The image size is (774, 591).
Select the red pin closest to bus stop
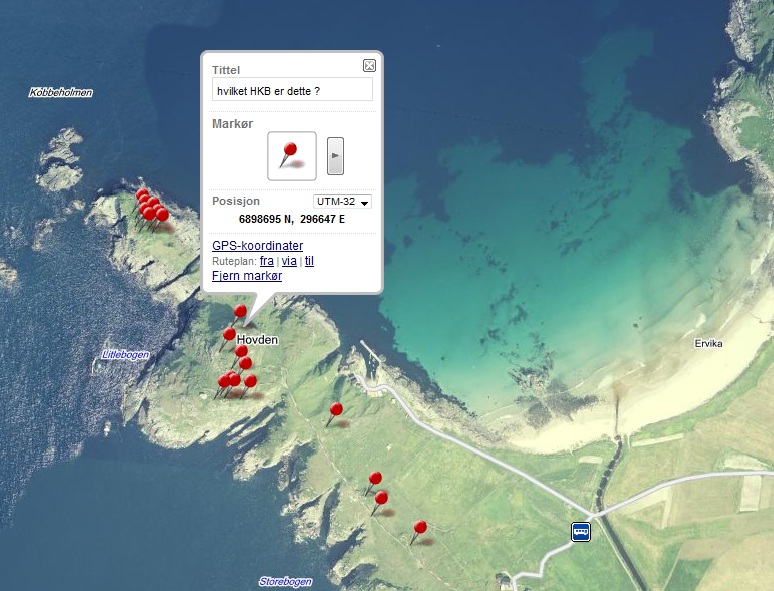coord(420,527)
